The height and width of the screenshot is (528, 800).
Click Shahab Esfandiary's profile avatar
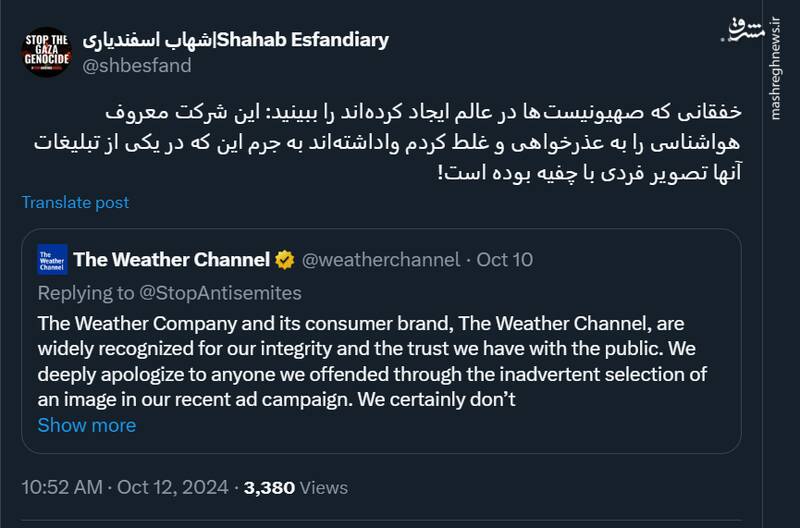(x=46, y=51)
